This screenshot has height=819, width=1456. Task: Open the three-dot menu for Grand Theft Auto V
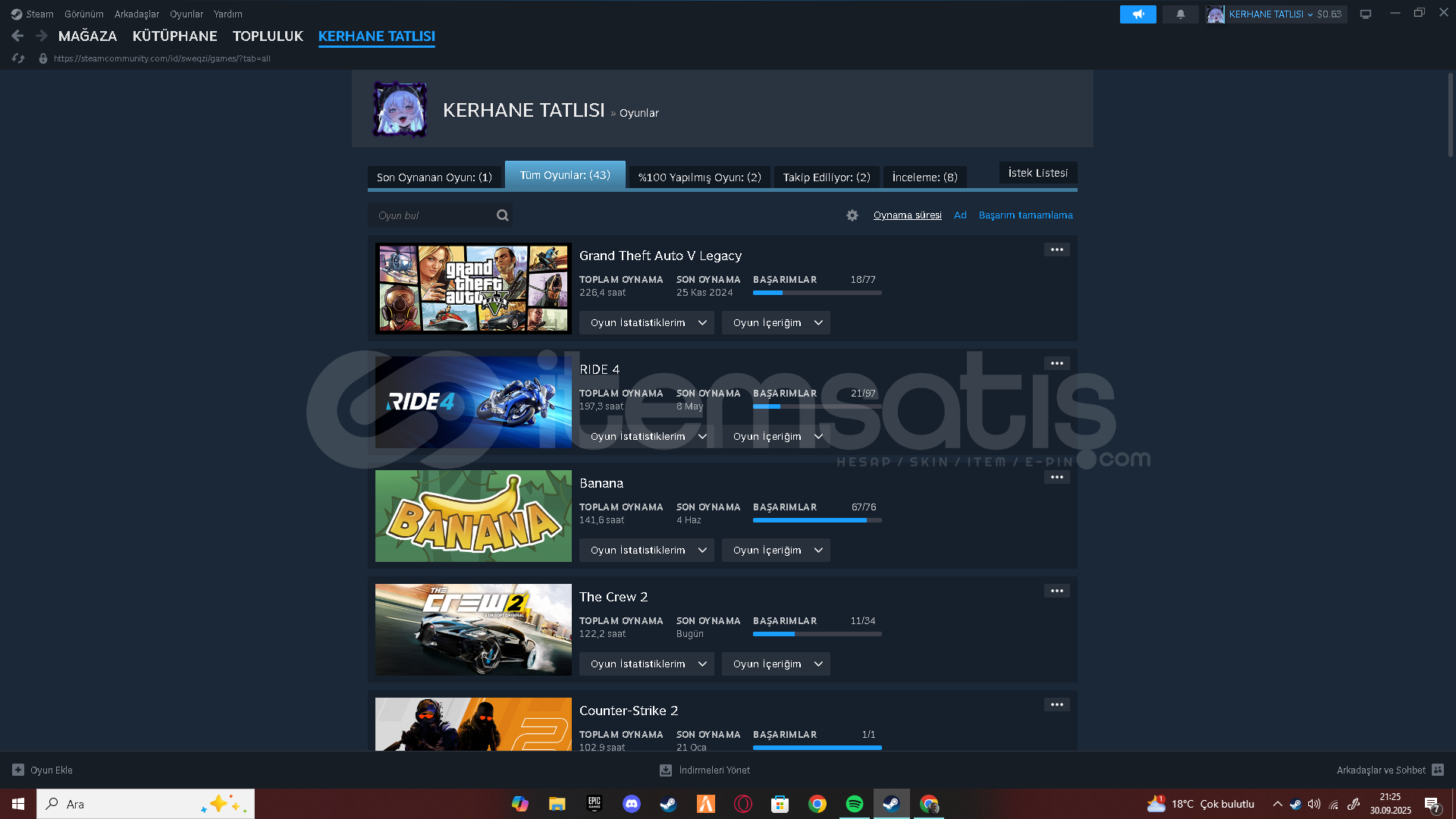click(x=1056, y=249)
